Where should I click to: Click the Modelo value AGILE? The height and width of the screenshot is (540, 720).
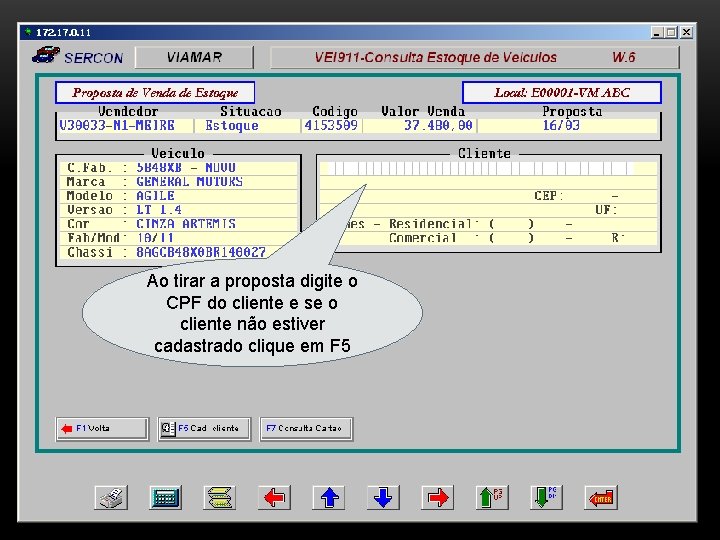tap(155, 196)
